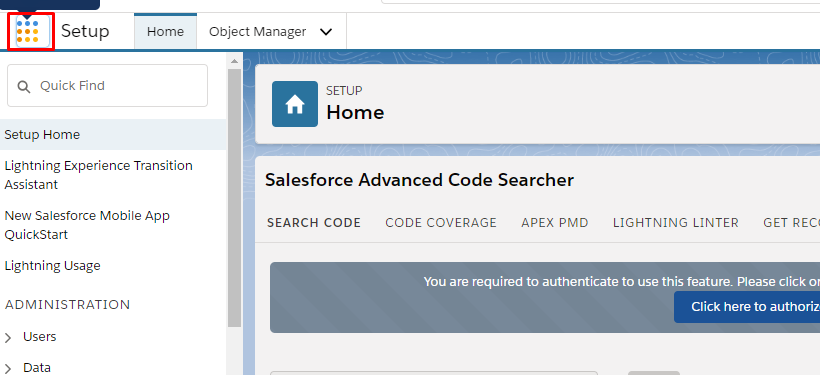Go to Lightning Usage in the sidebar
Image resolution: width=820 pixels, height=375 pixels.
(x=52, y=266)
